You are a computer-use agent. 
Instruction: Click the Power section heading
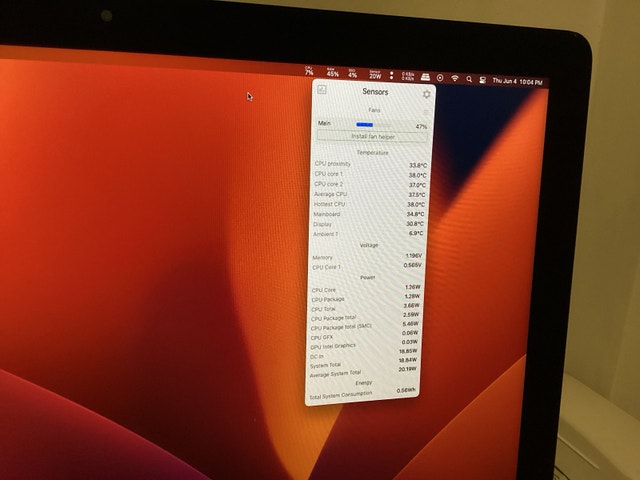(367, 278)
